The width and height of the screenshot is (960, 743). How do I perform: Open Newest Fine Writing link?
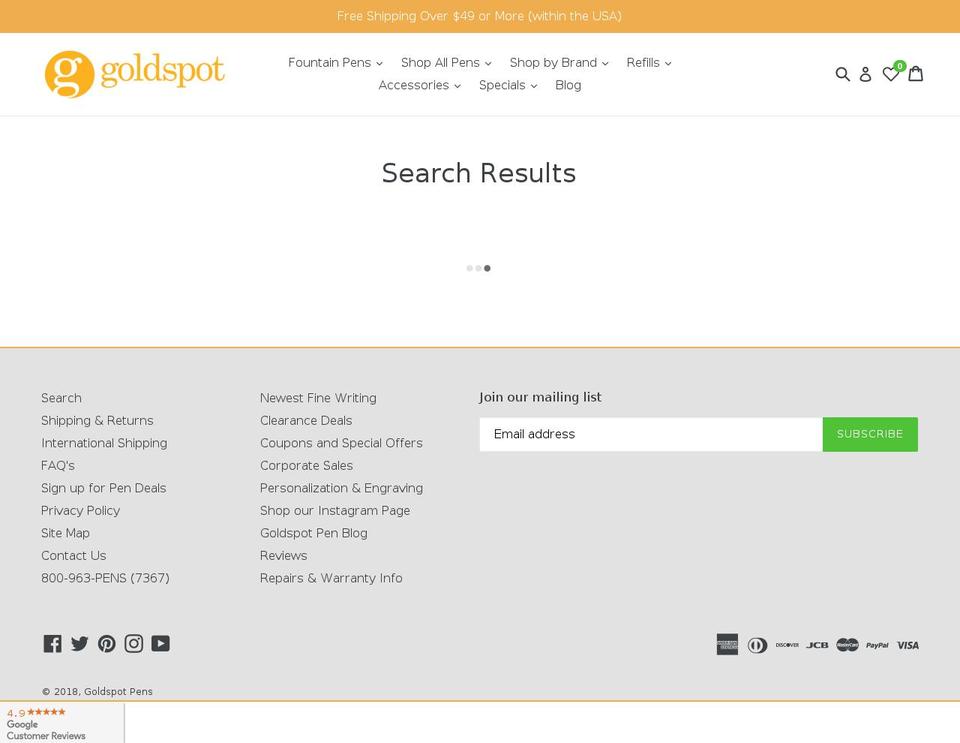pyautogui.click(x=318, y=398)
